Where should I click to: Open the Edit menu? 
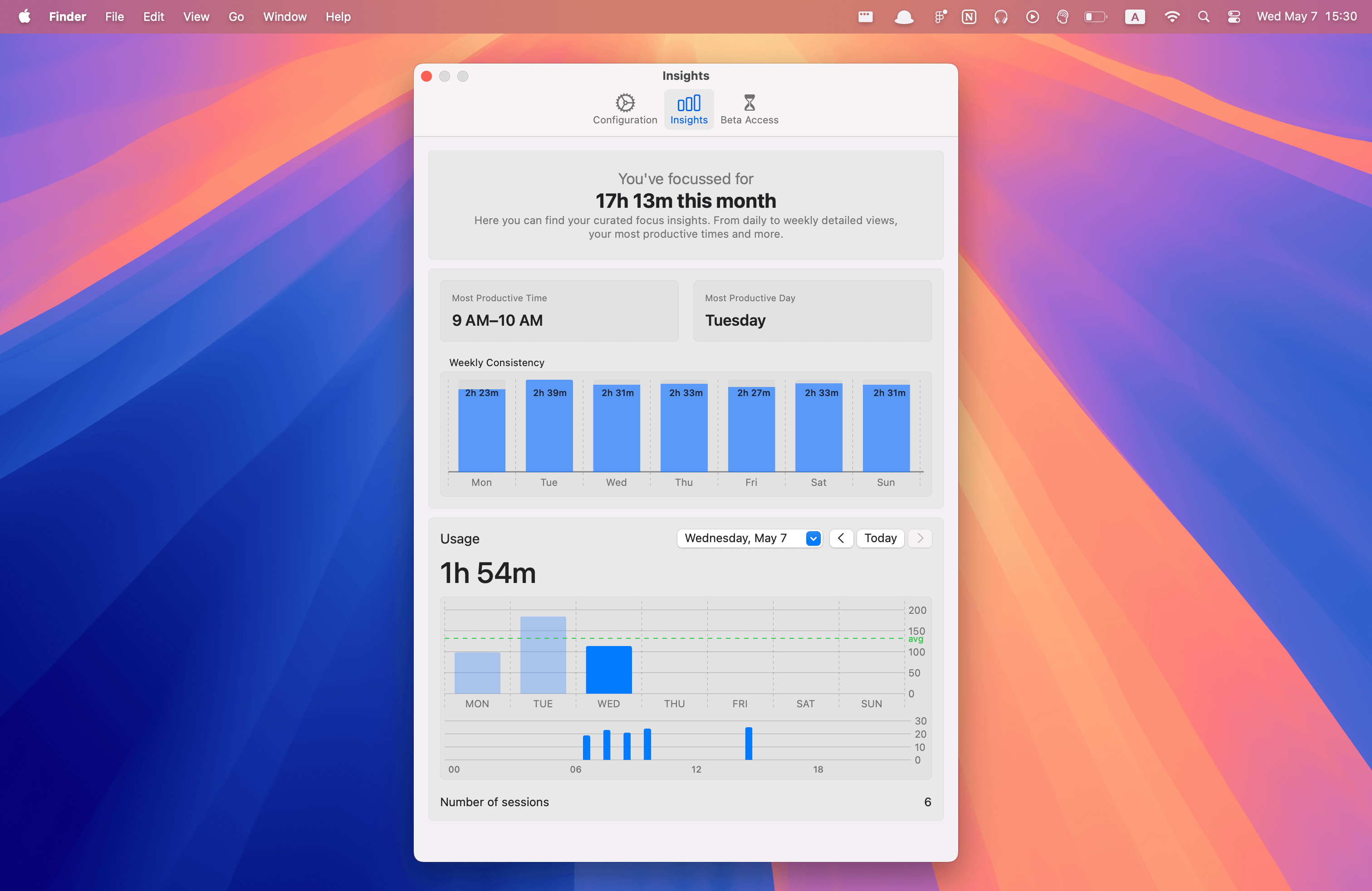(153, 17)
